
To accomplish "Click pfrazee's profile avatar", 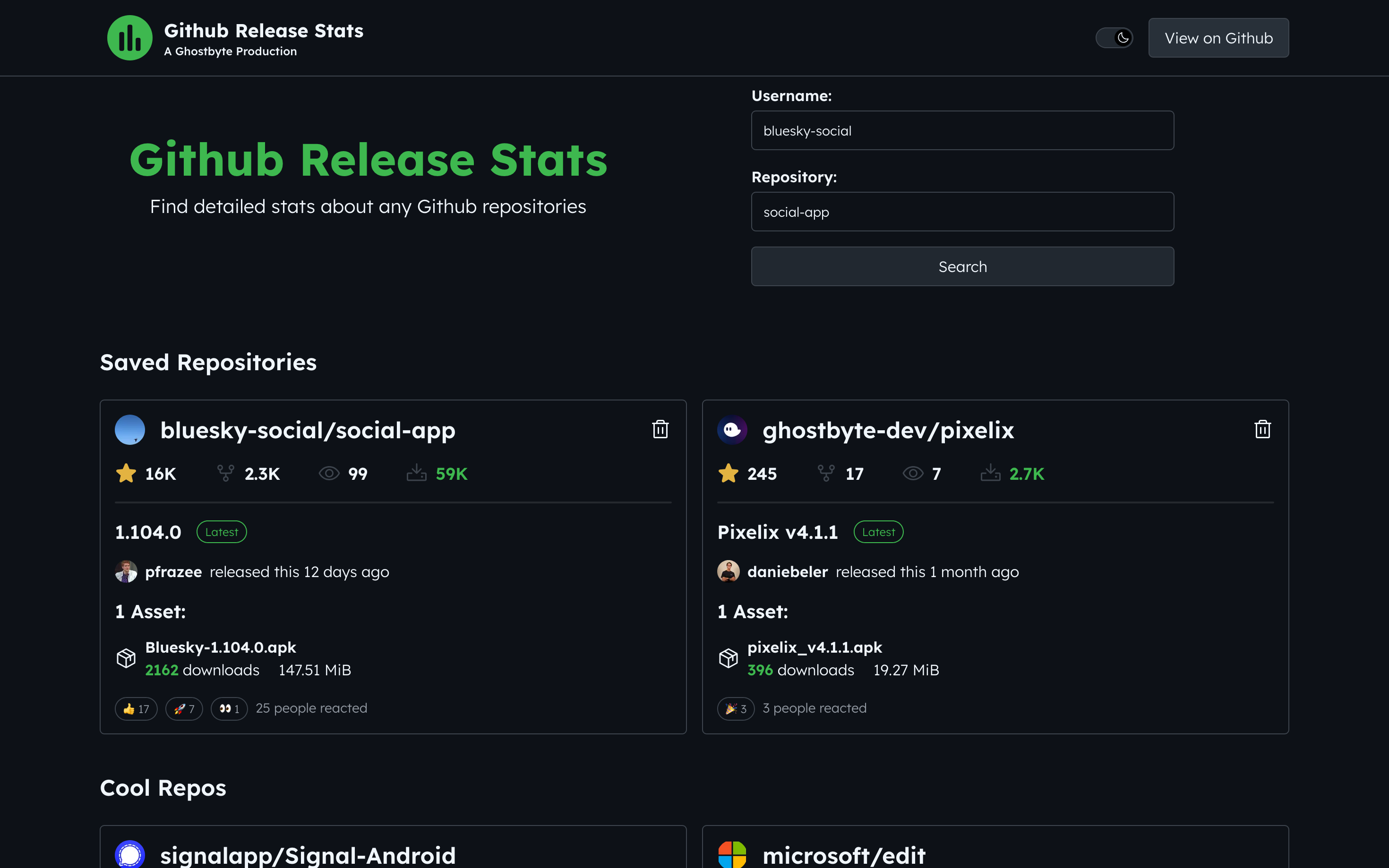I will pyautogui.click(x=126, y=572).
